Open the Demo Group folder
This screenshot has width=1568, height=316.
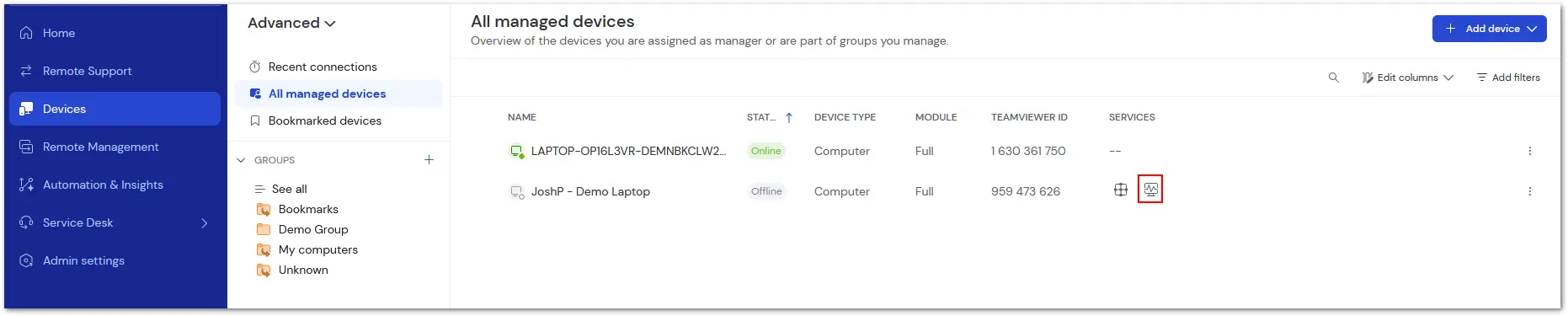point(313,229)
